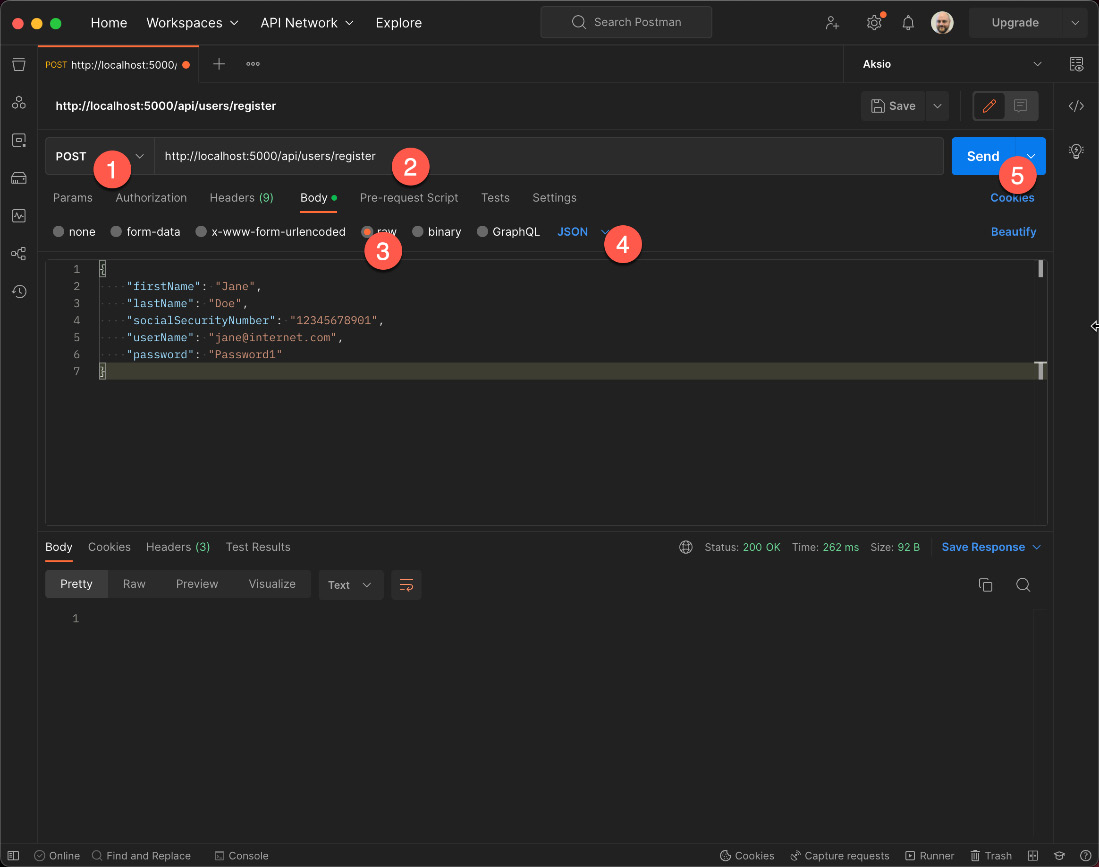Screen dimensions: 1099x867
Task: Toggle sidebar from status bar icon
Action: point(13,856)
